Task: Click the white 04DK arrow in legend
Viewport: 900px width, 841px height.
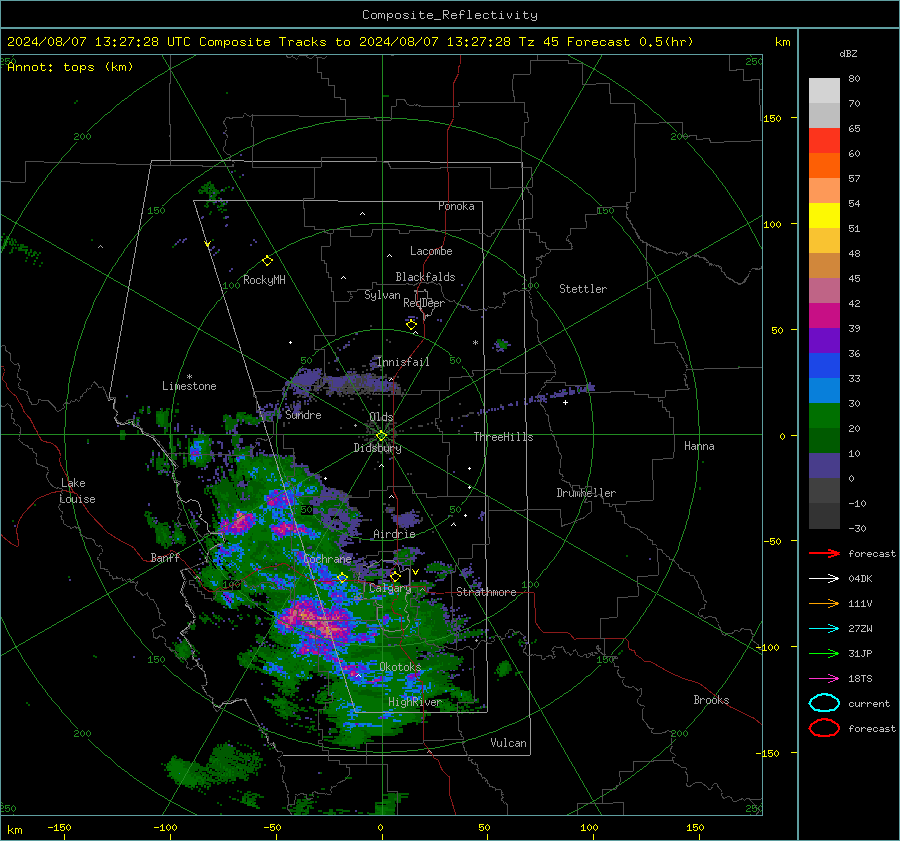Action: pos(824,578)
